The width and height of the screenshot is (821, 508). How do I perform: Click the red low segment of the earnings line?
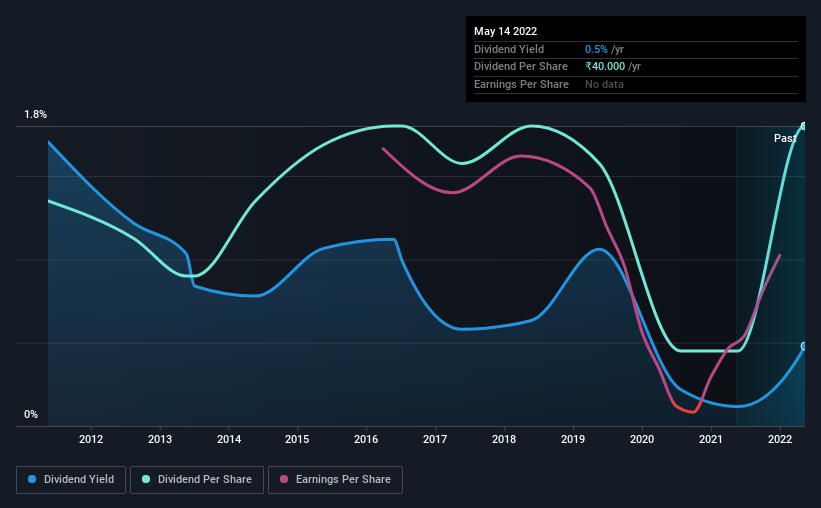[686, 409]
